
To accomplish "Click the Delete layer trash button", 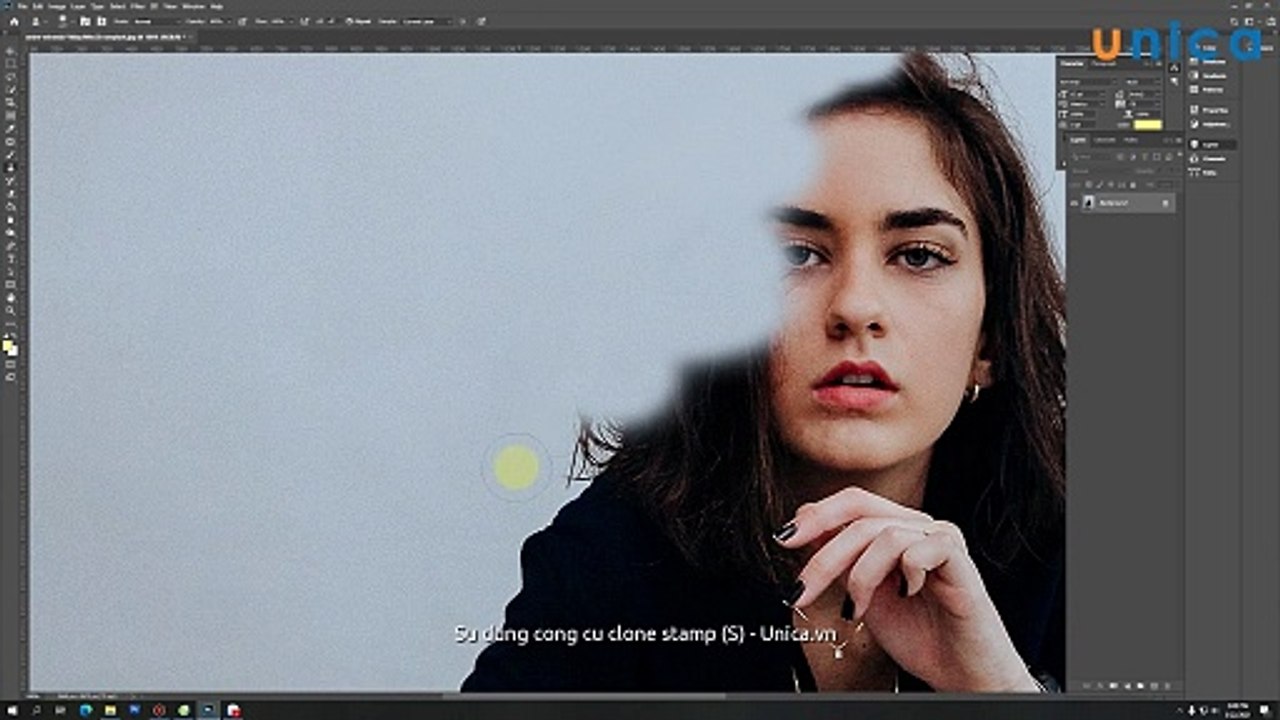I will coord(1168,686).
